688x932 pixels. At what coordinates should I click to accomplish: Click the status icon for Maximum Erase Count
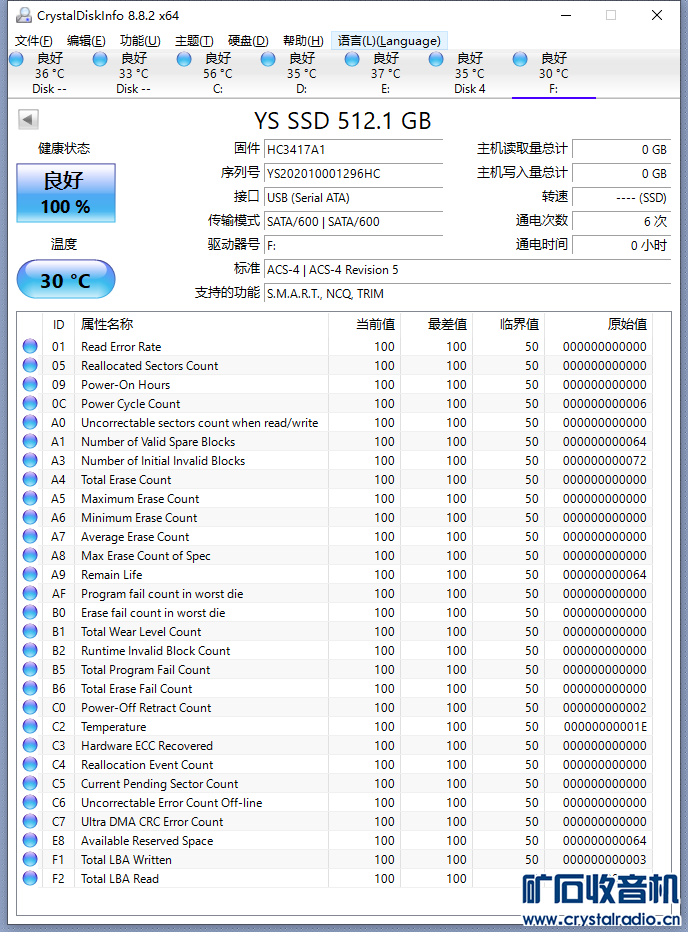tap(30, 498)
